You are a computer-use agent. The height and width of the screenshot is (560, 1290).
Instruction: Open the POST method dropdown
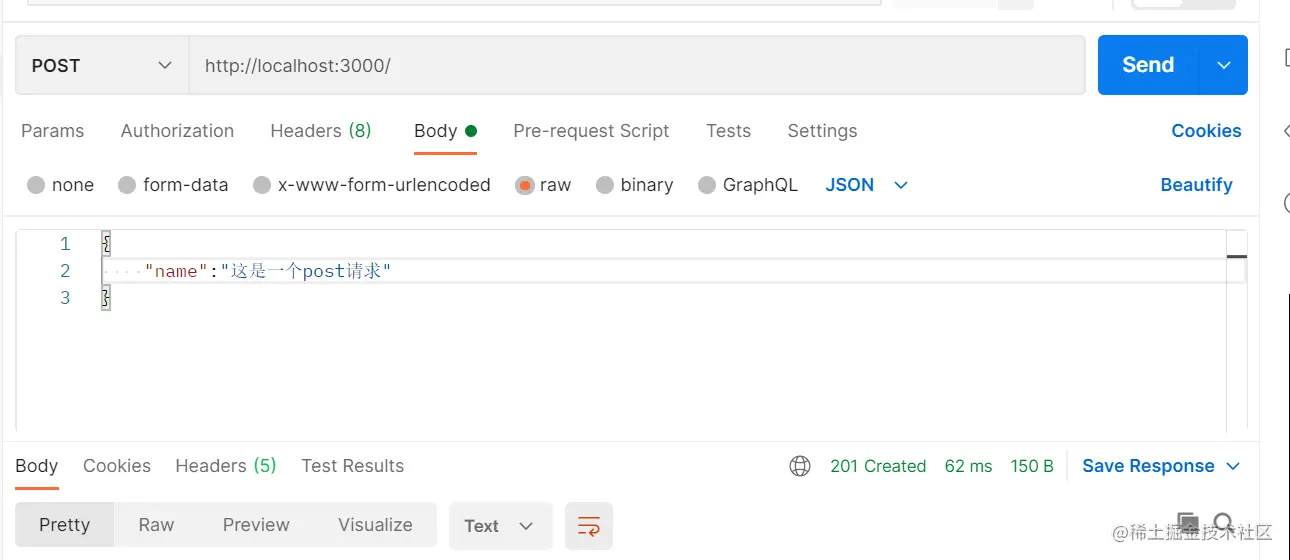pos(102,66)
